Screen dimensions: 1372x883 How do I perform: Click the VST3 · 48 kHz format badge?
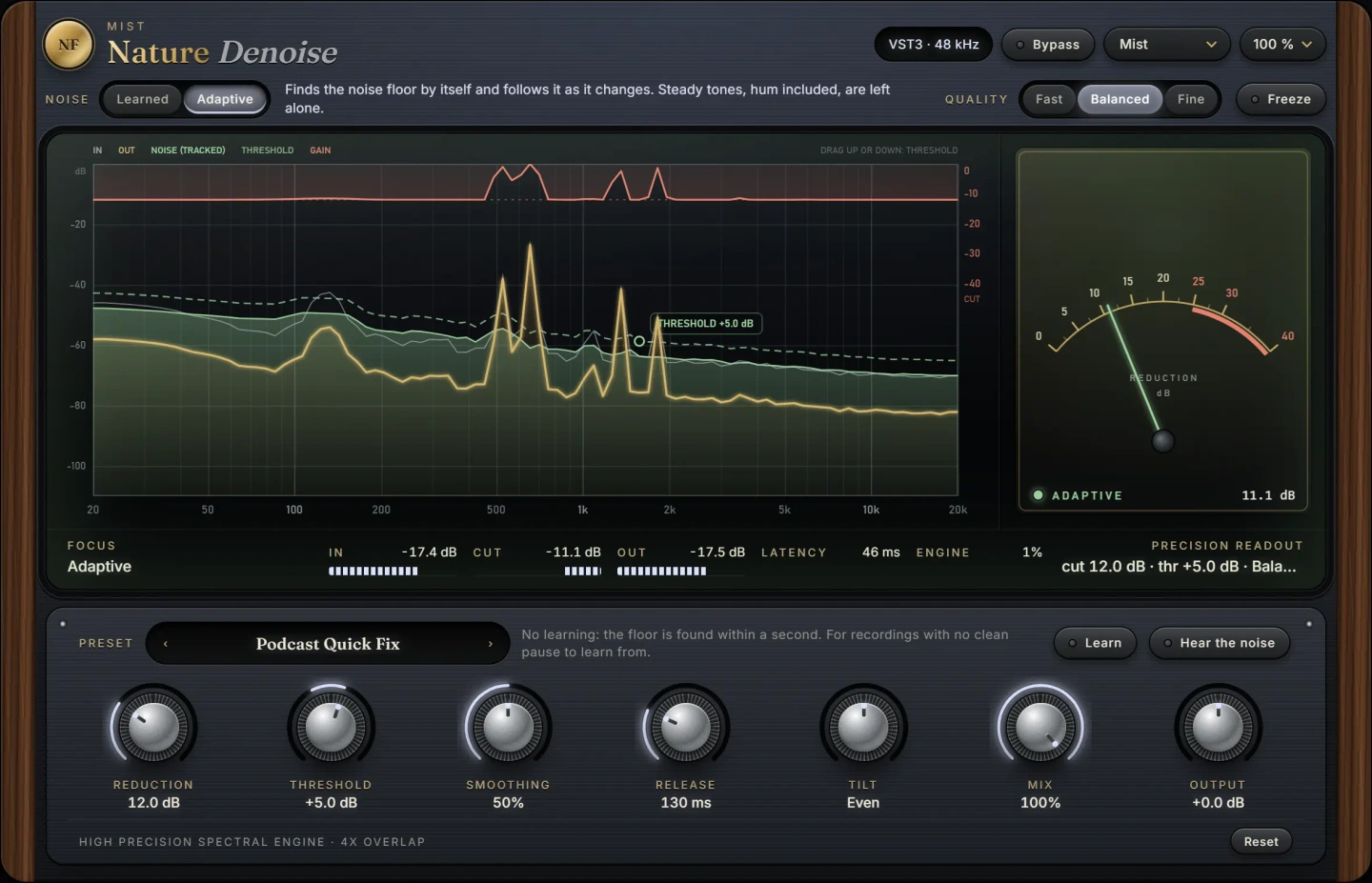click(934, 45)
